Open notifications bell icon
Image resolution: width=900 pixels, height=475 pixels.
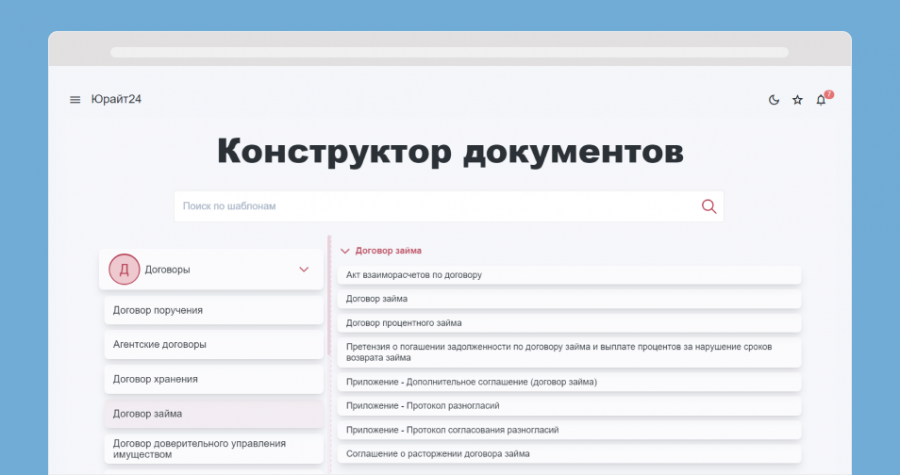click(x=821, y=100)
